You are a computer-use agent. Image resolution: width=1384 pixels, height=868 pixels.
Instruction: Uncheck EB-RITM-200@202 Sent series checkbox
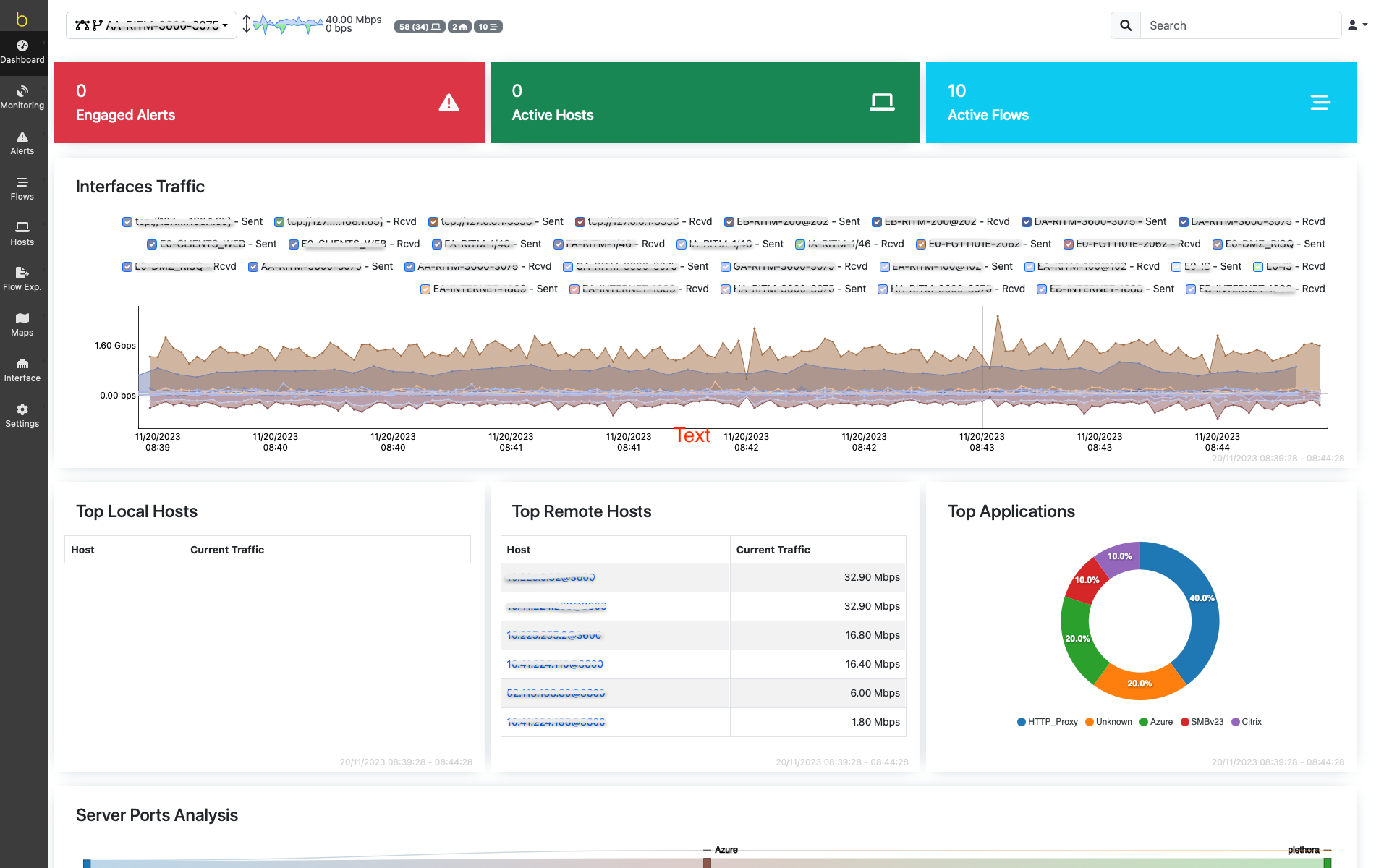coord(729,222)
